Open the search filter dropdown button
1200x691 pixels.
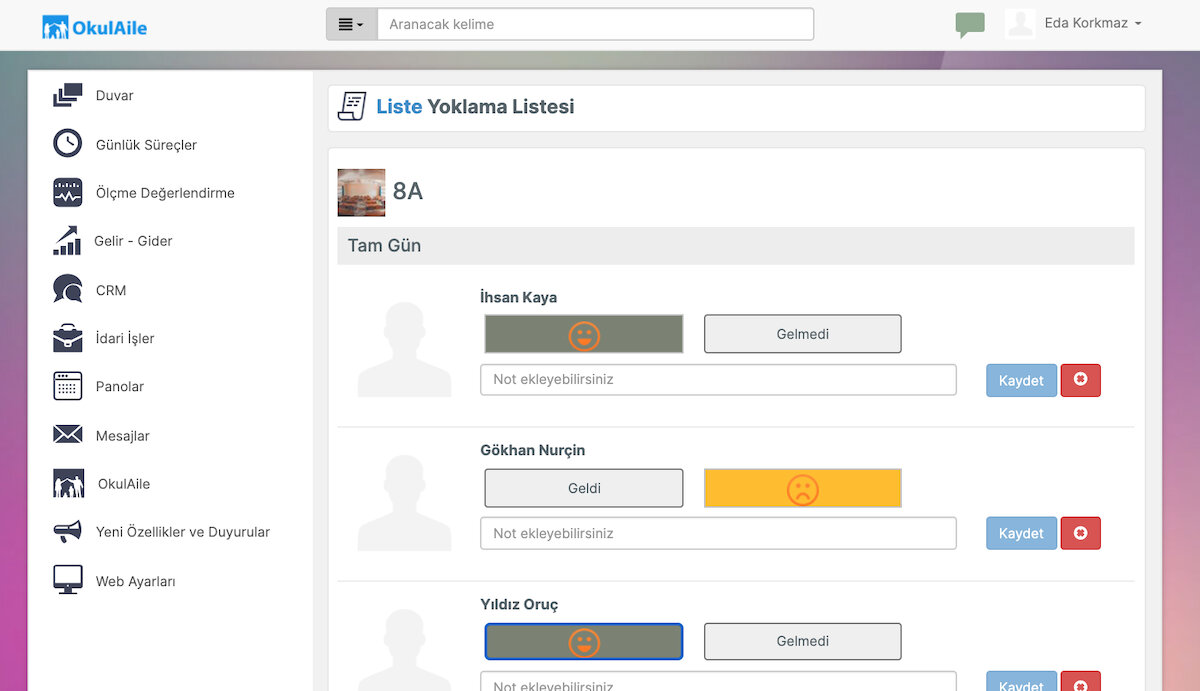[352, 24]
